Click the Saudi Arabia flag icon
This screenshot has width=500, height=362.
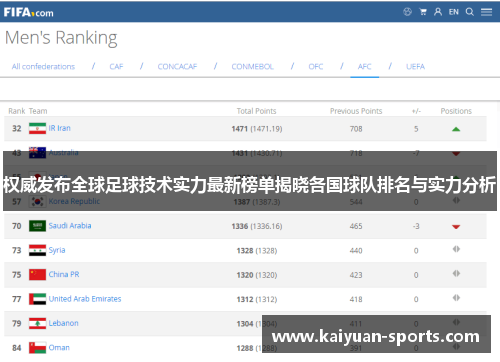coord(37,226)
